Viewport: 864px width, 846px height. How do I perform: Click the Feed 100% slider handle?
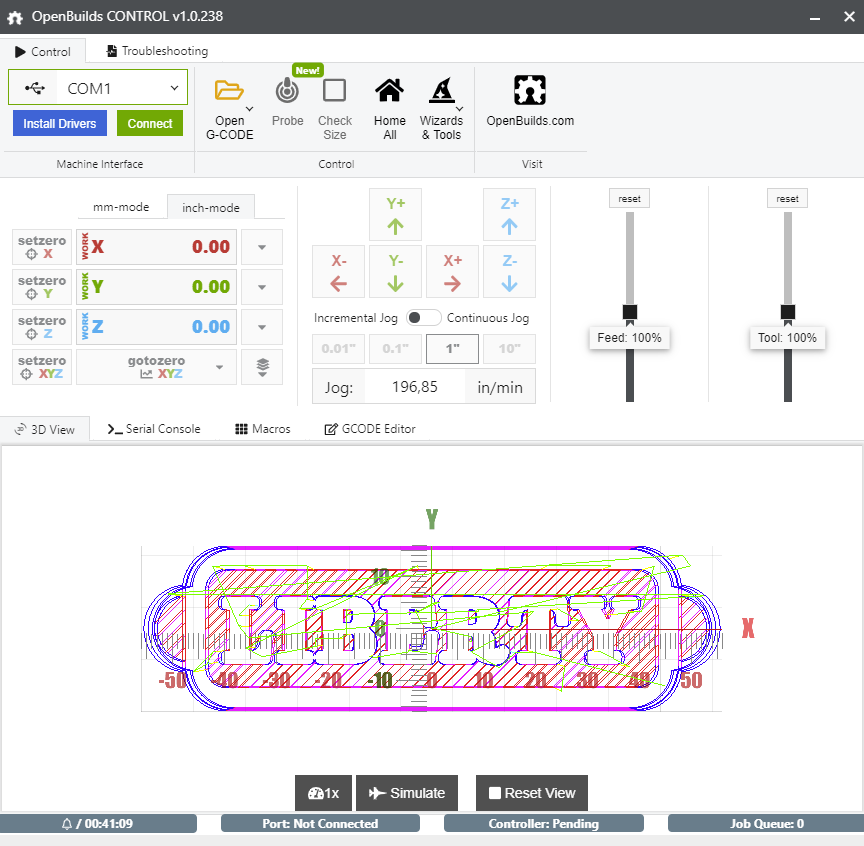tap(630, 312)
